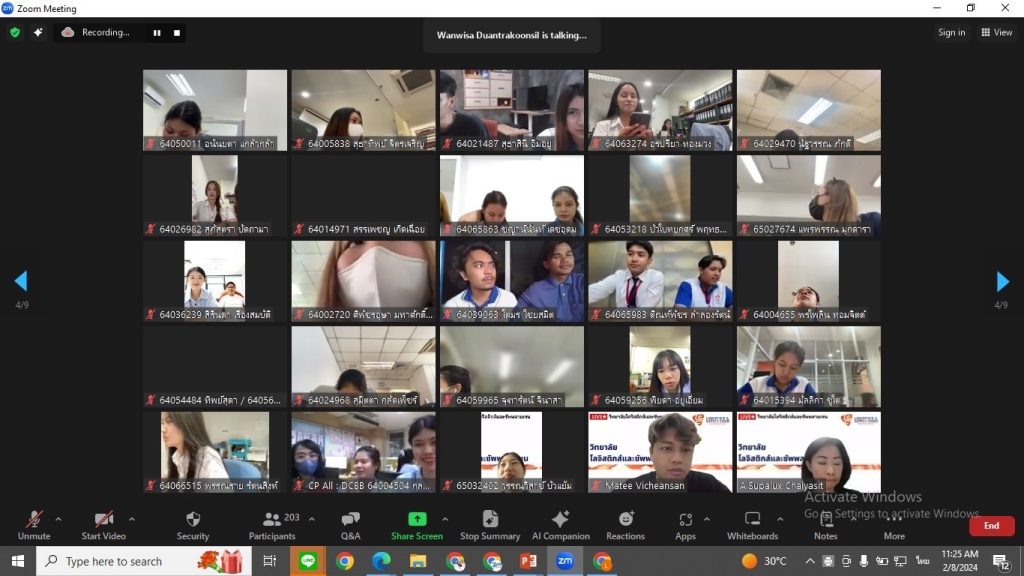Open Task View on the taskbar
The image size is (1024, 576).
[269, 561]
